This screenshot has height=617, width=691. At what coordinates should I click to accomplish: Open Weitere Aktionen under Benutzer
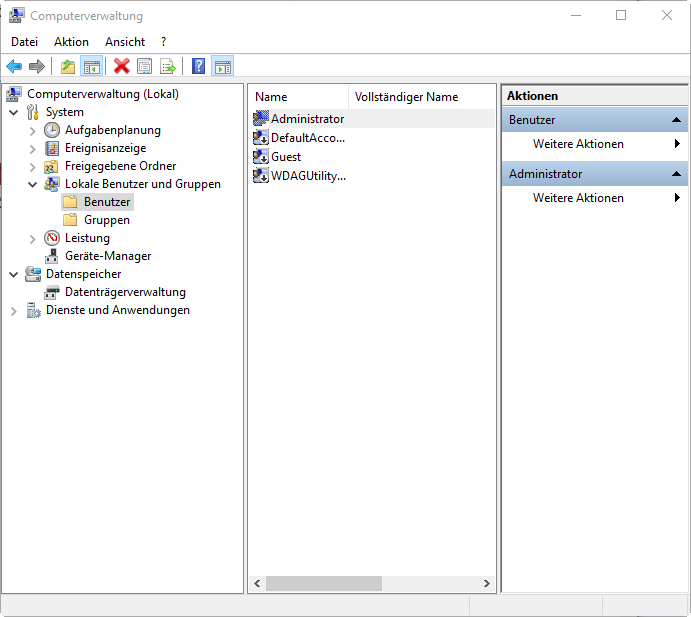tap(594, 144)
